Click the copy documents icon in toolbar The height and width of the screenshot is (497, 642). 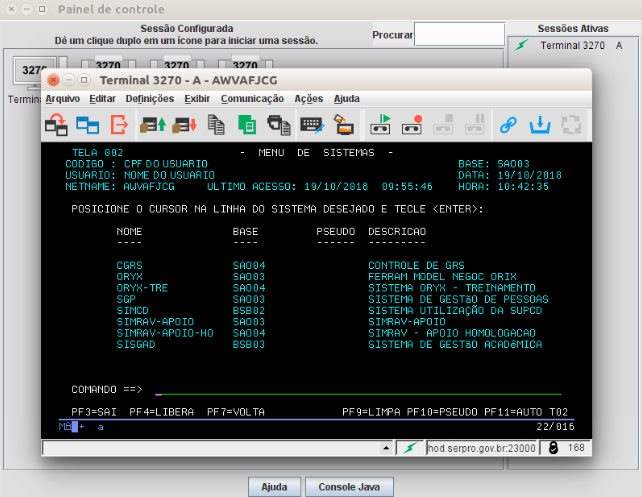coord(216,125)
